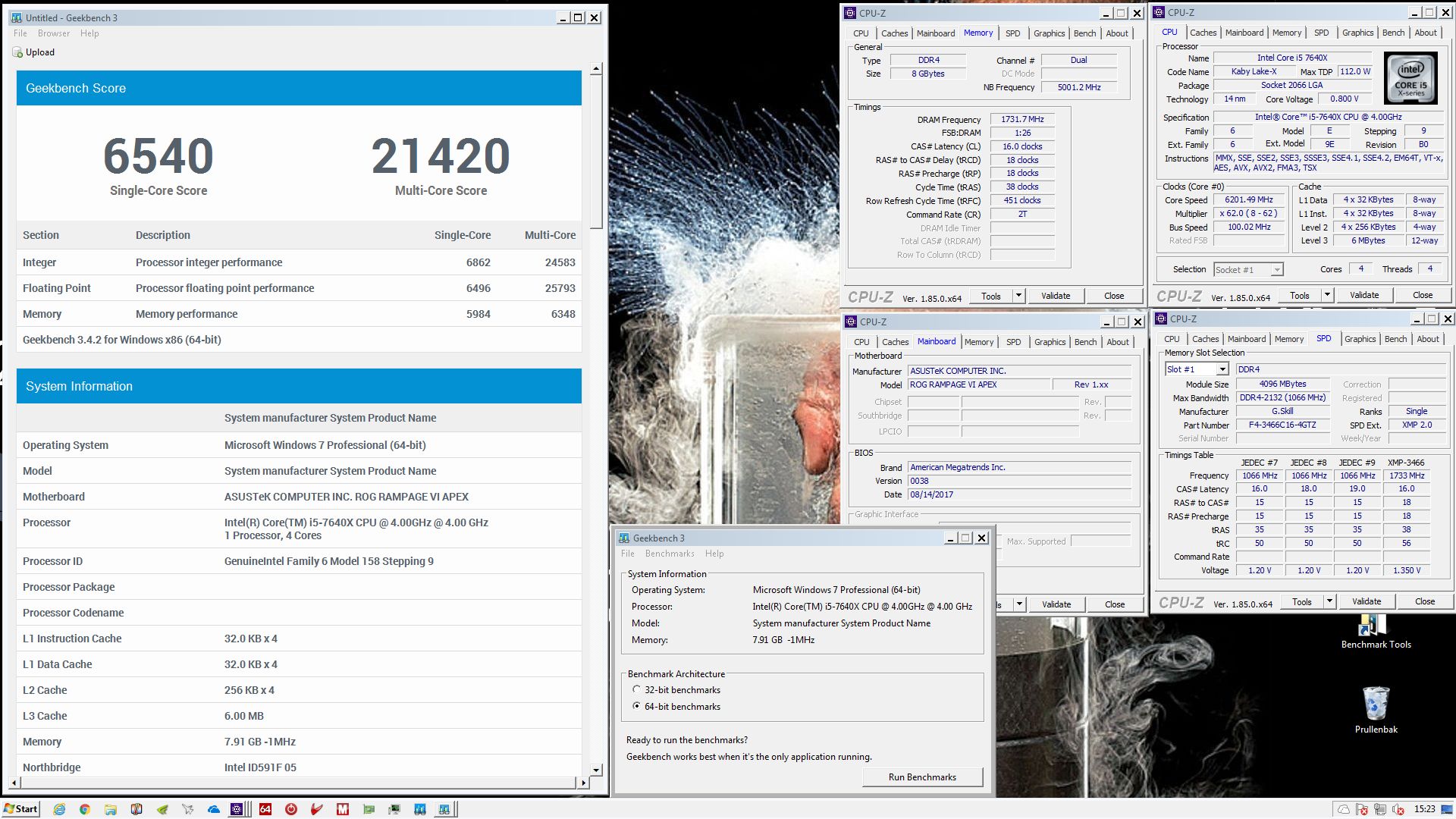This screenshot has height=819, width=1456.
Task: Click the Single-Core Score 6540
Action: pyautogui.click(x=158, y=155)
